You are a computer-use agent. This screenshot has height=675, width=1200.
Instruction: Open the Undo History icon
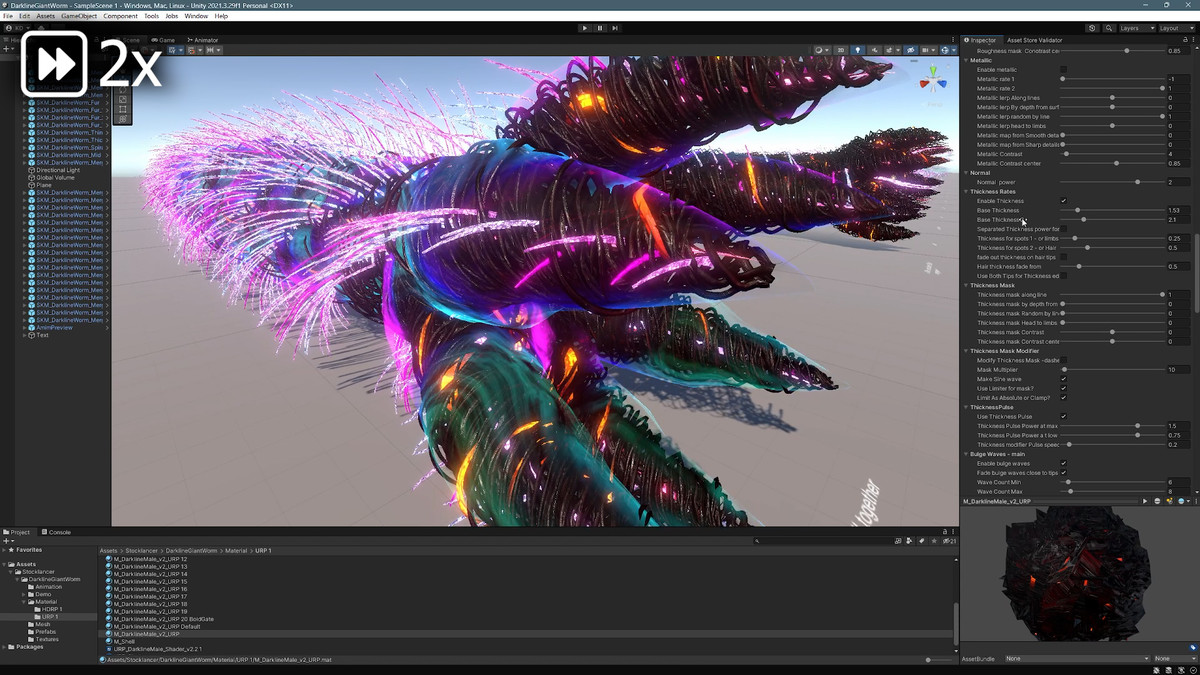[1092, 28]
